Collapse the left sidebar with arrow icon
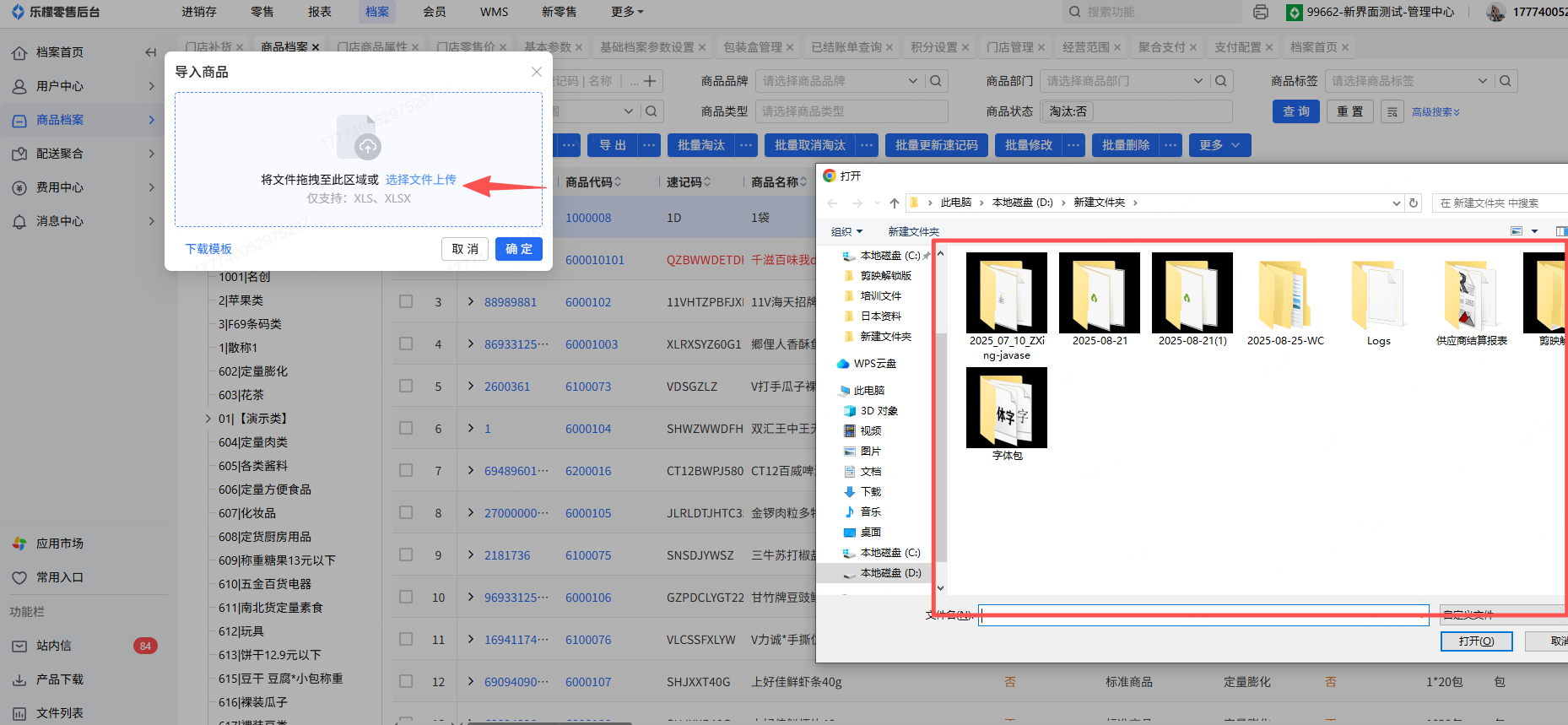1568x725 pixels. [151, 52]
